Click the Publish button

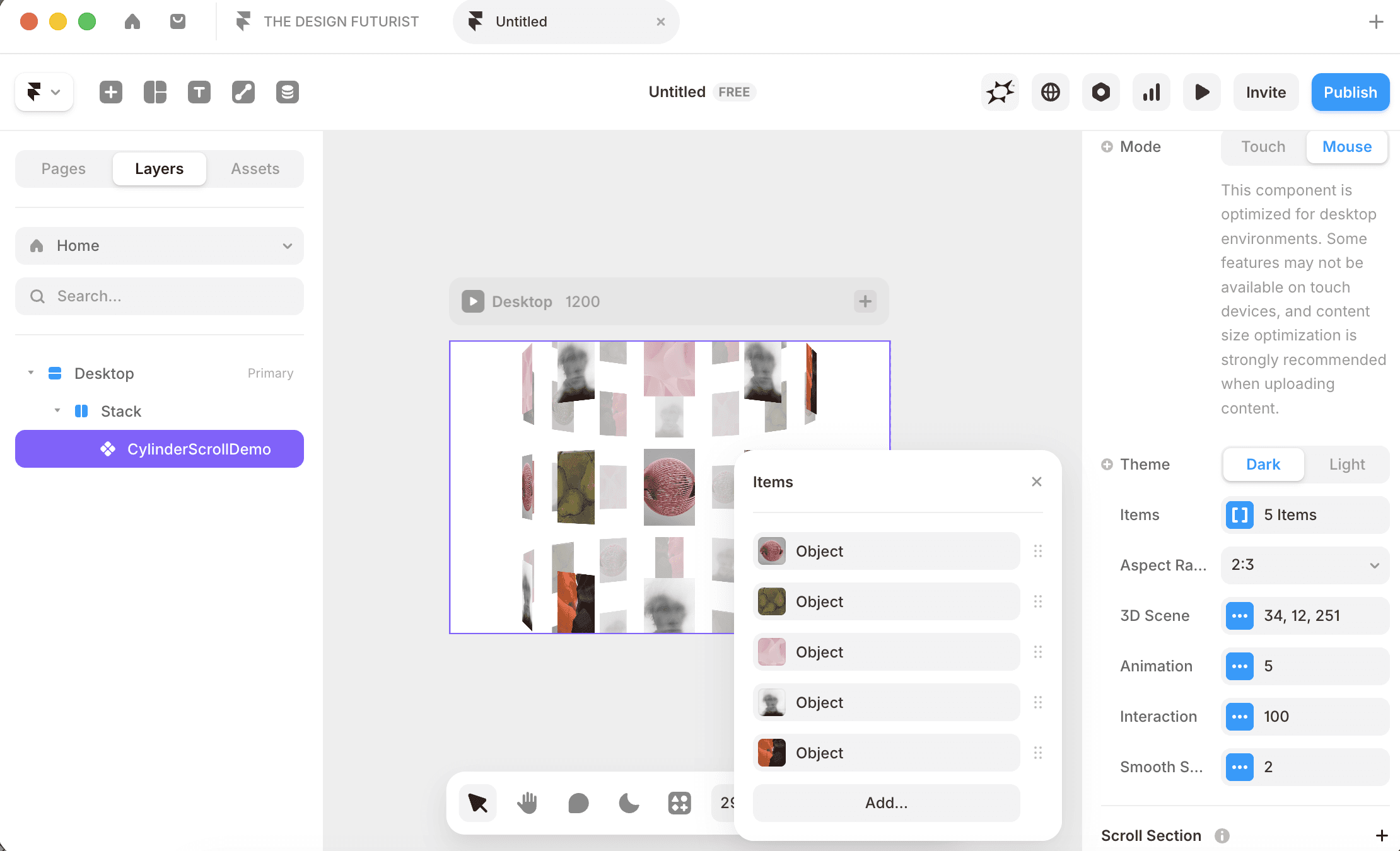click(x=1350, y=92)
